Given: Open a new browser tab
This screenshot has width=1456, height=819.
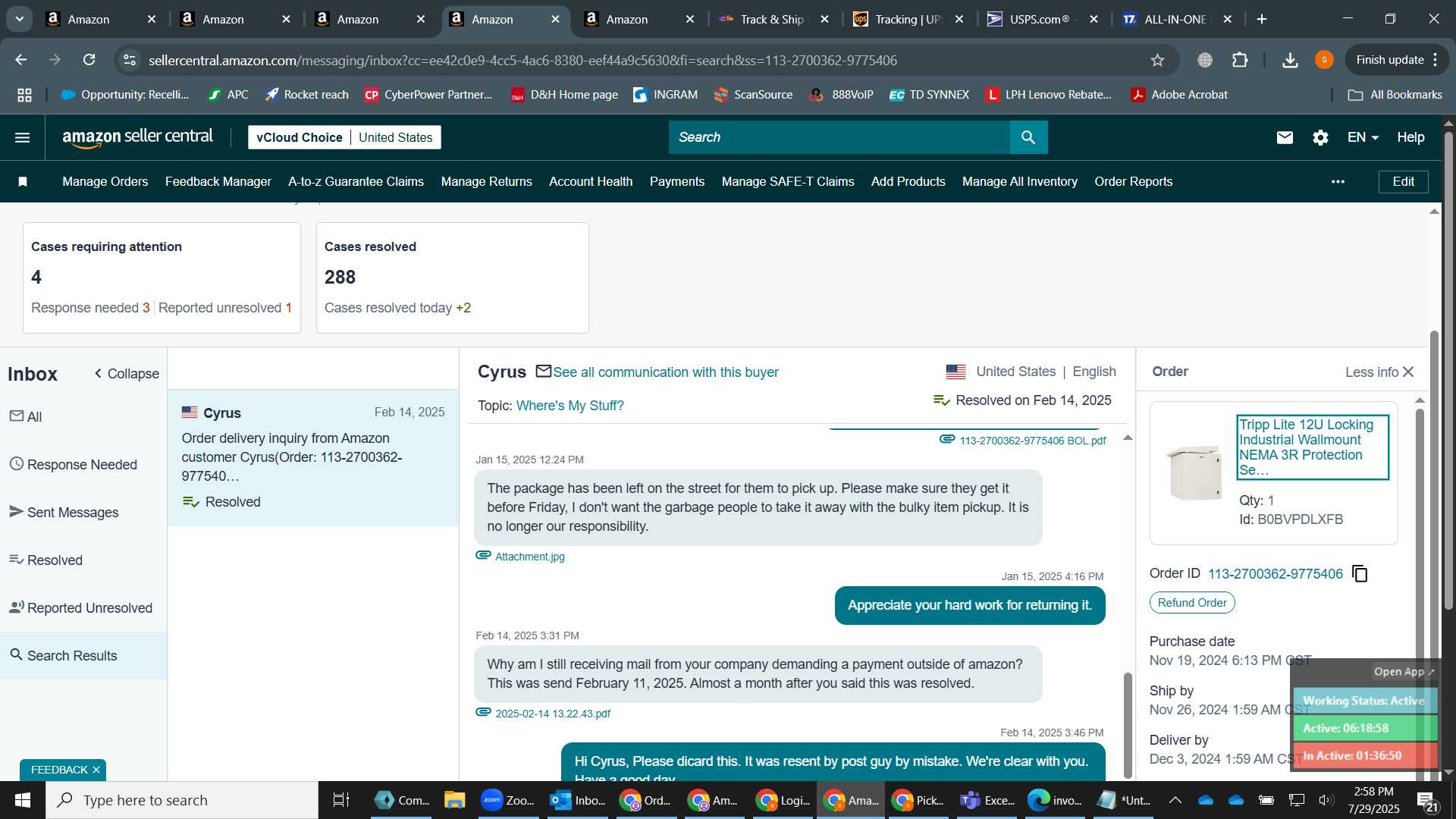Looking at the screenshot, I should [1262, 19].
